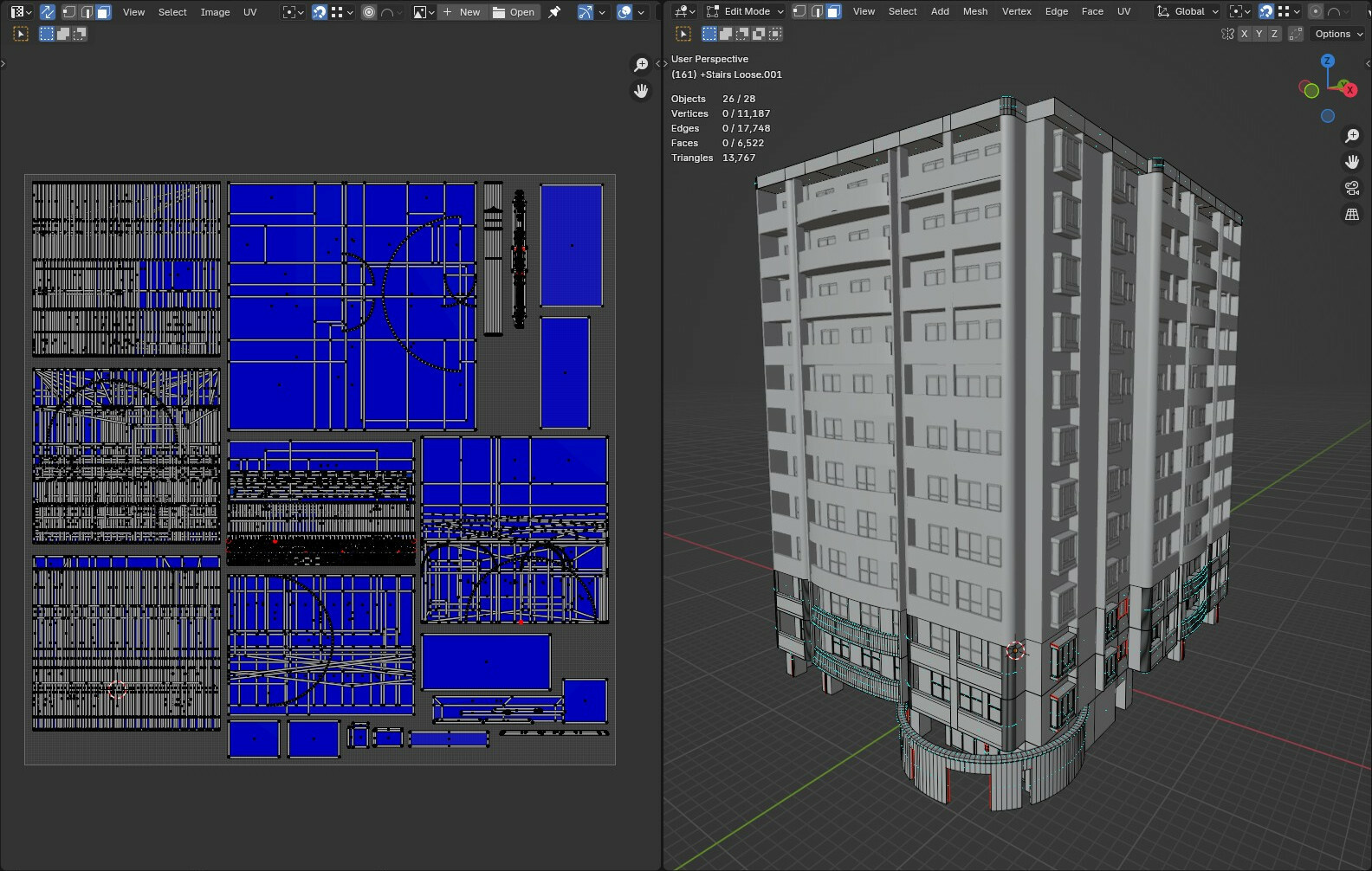
Task: Enable UV sync selection icon
Action: [48, 12]
